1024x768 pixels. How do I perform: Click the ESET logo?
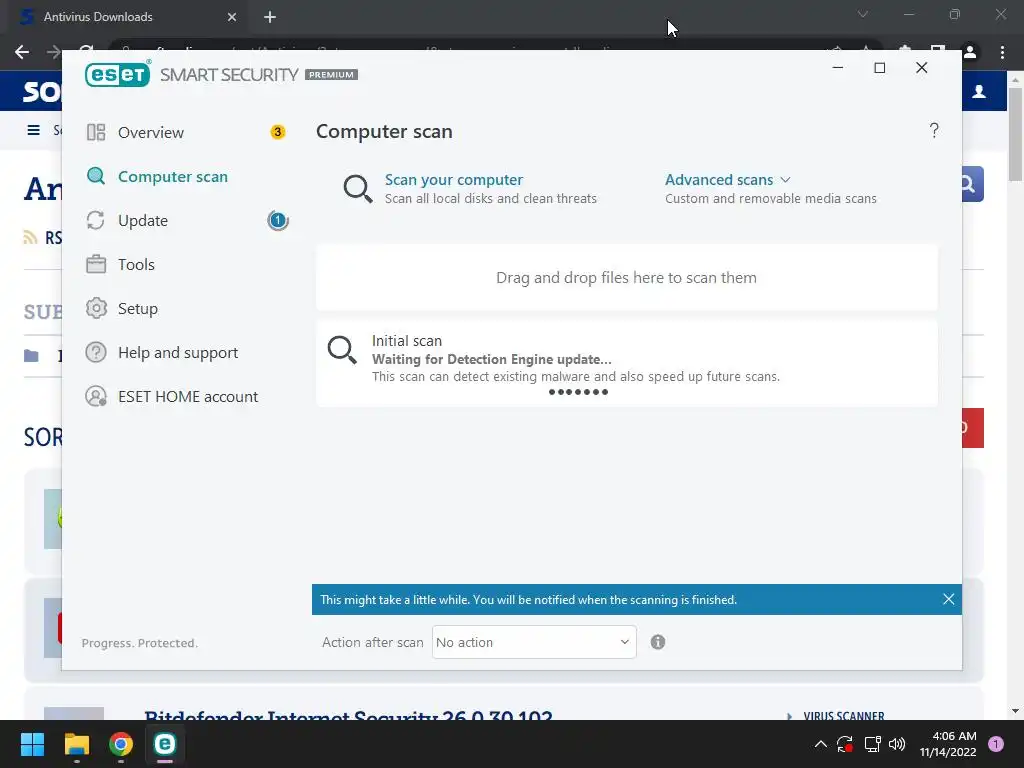tap(118, 74)
